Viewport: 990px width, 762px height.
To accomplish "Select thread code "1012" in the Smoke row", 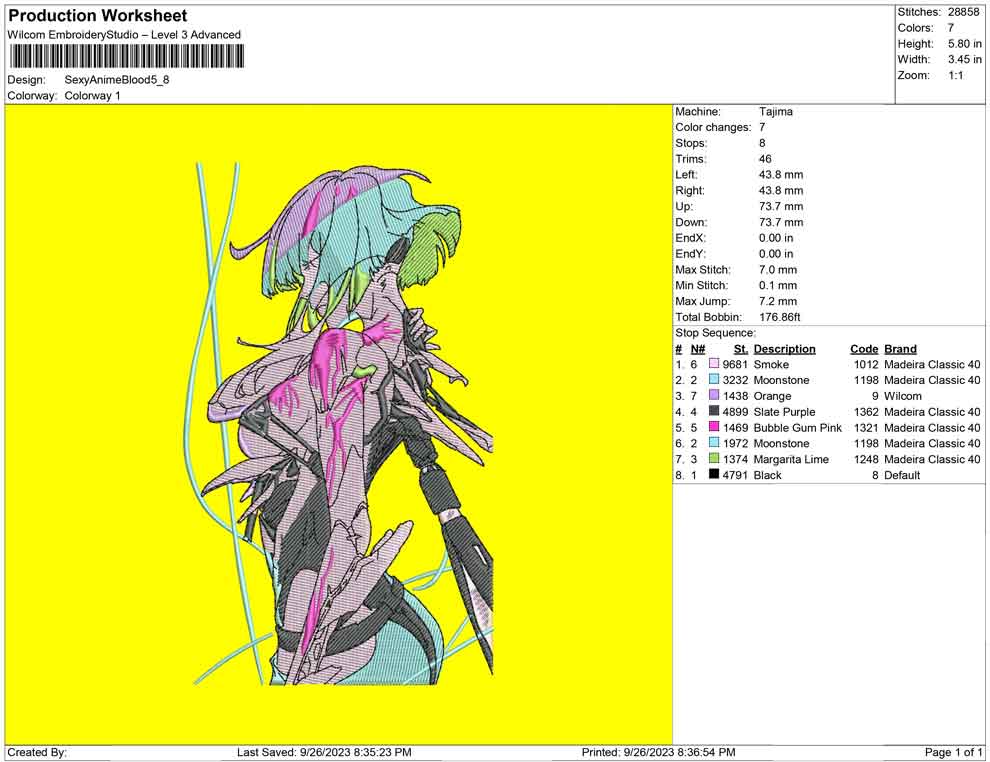I will tap(866, 364).
